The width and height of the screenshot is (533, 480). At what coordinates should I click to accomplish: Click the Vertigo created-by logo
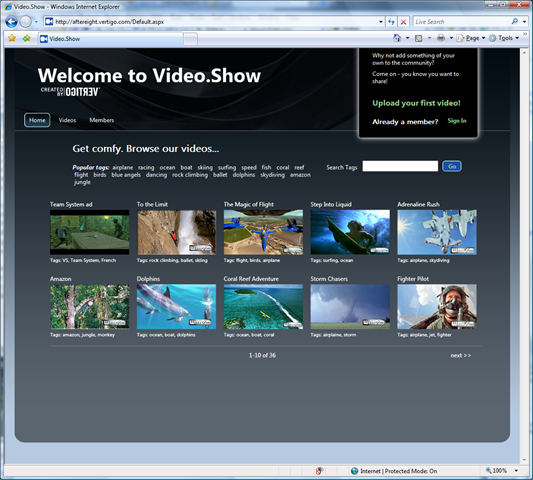tap(70, 92)
